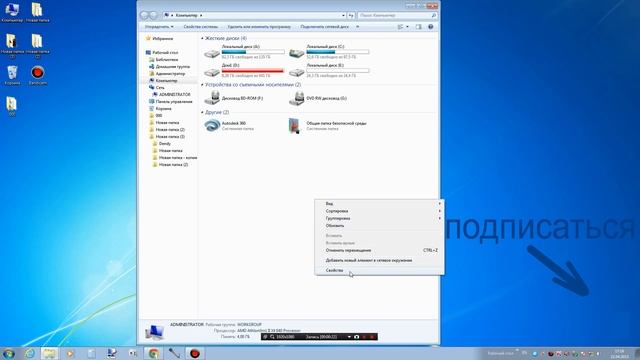Select Библиотеки in the navigation pane
The image size is (640, 360).
pyautogui.click(x=167, y=60)
